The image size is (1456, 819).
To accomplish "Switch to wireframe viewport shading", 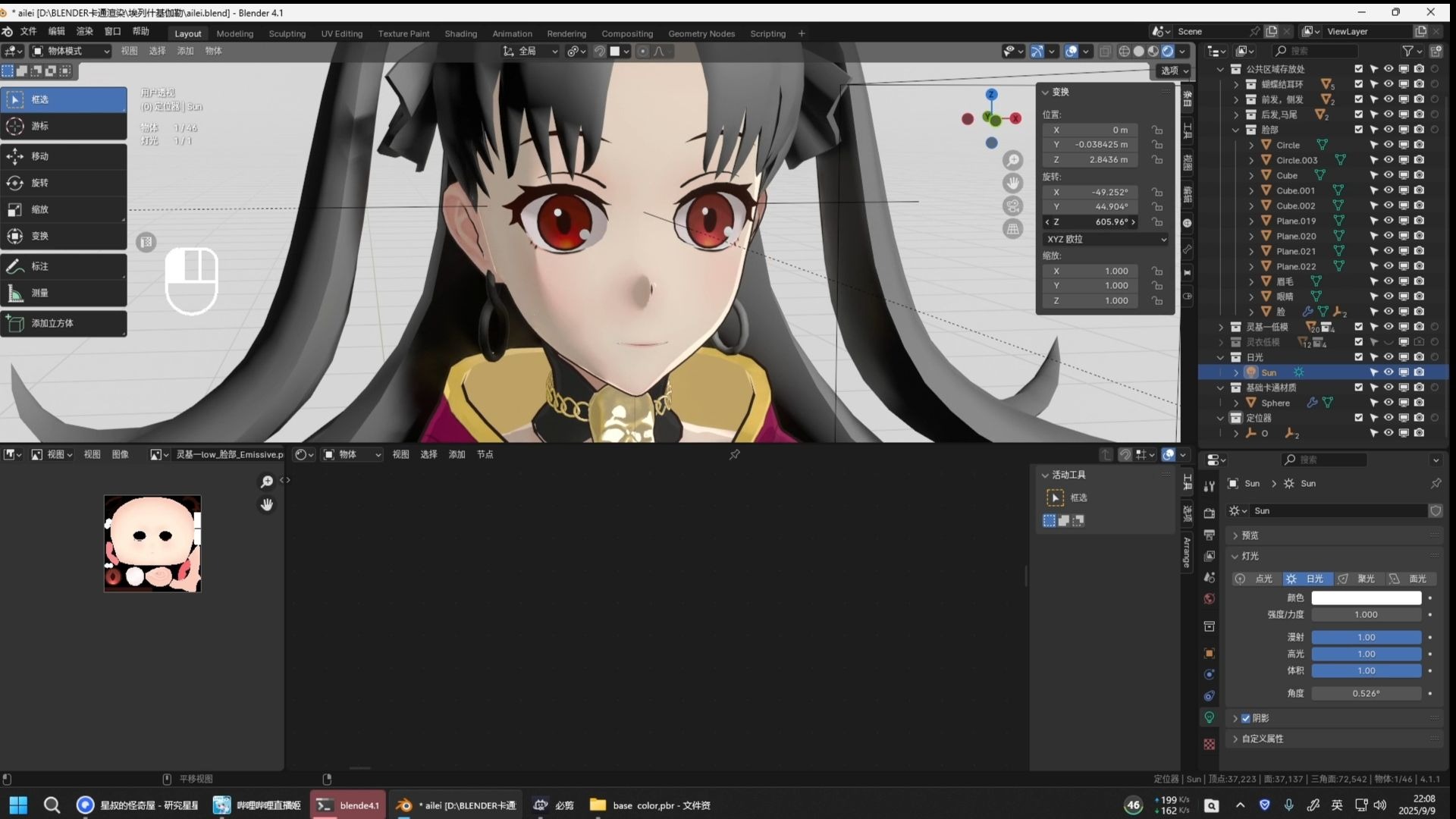I will coord(1125,52).
